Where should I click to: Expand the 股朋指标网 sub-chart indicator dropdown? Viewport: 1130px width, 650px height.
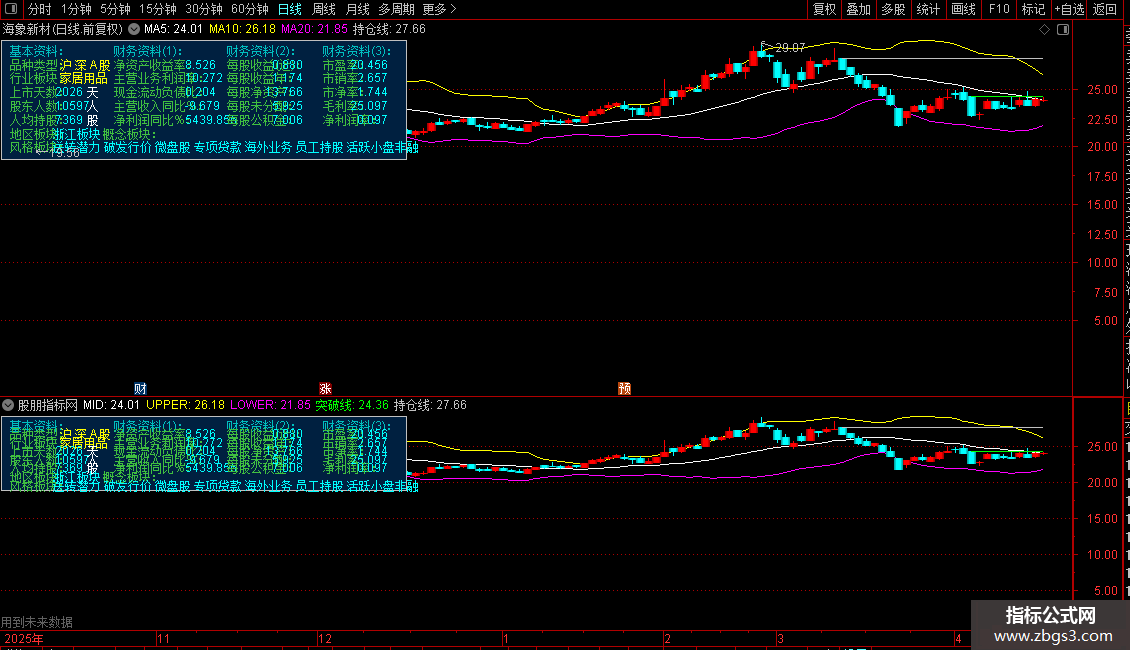coord(8,405)
